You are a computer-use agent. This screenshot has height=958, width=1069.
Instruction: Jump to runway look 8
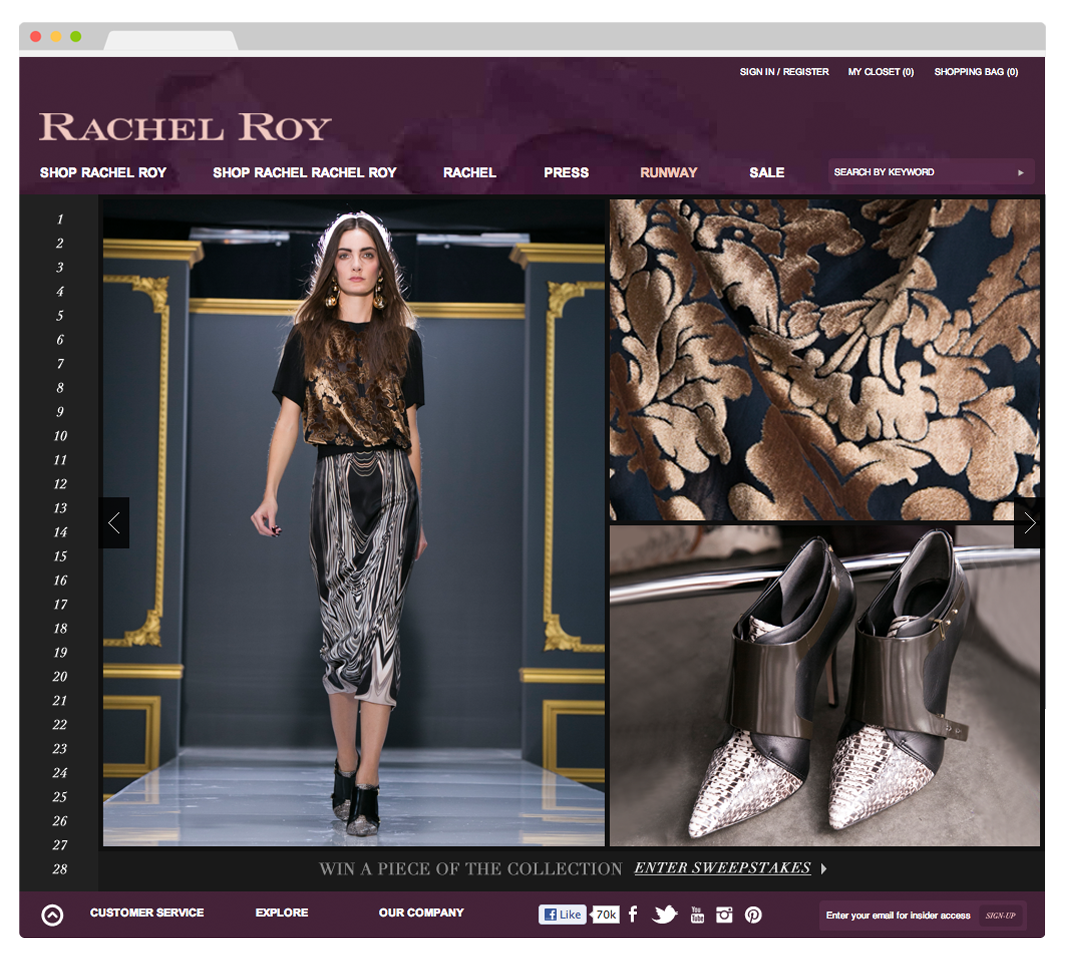point(60,387)
